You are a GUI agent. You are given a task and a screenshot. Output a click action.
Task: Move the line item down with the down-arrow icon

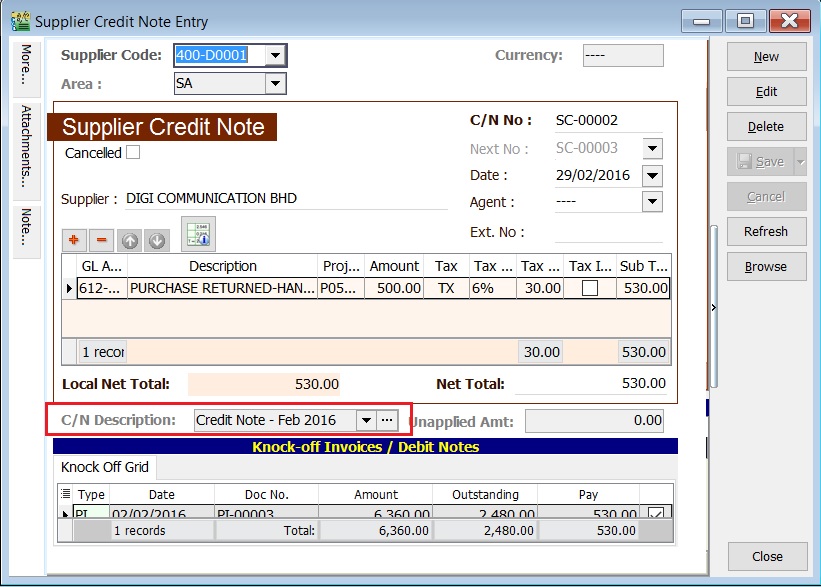coord(158,240)
